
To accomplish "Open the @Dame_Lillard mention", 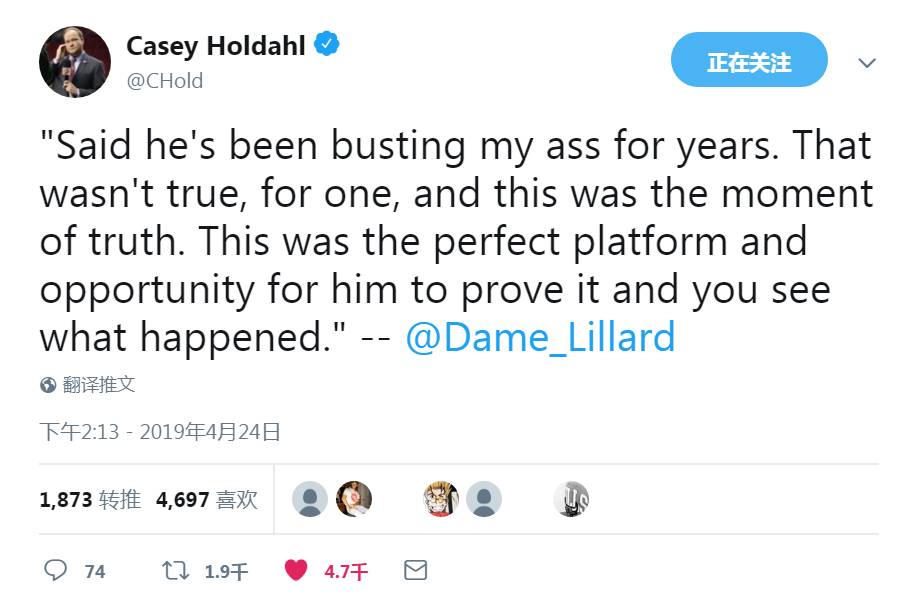I will point(540,338).
